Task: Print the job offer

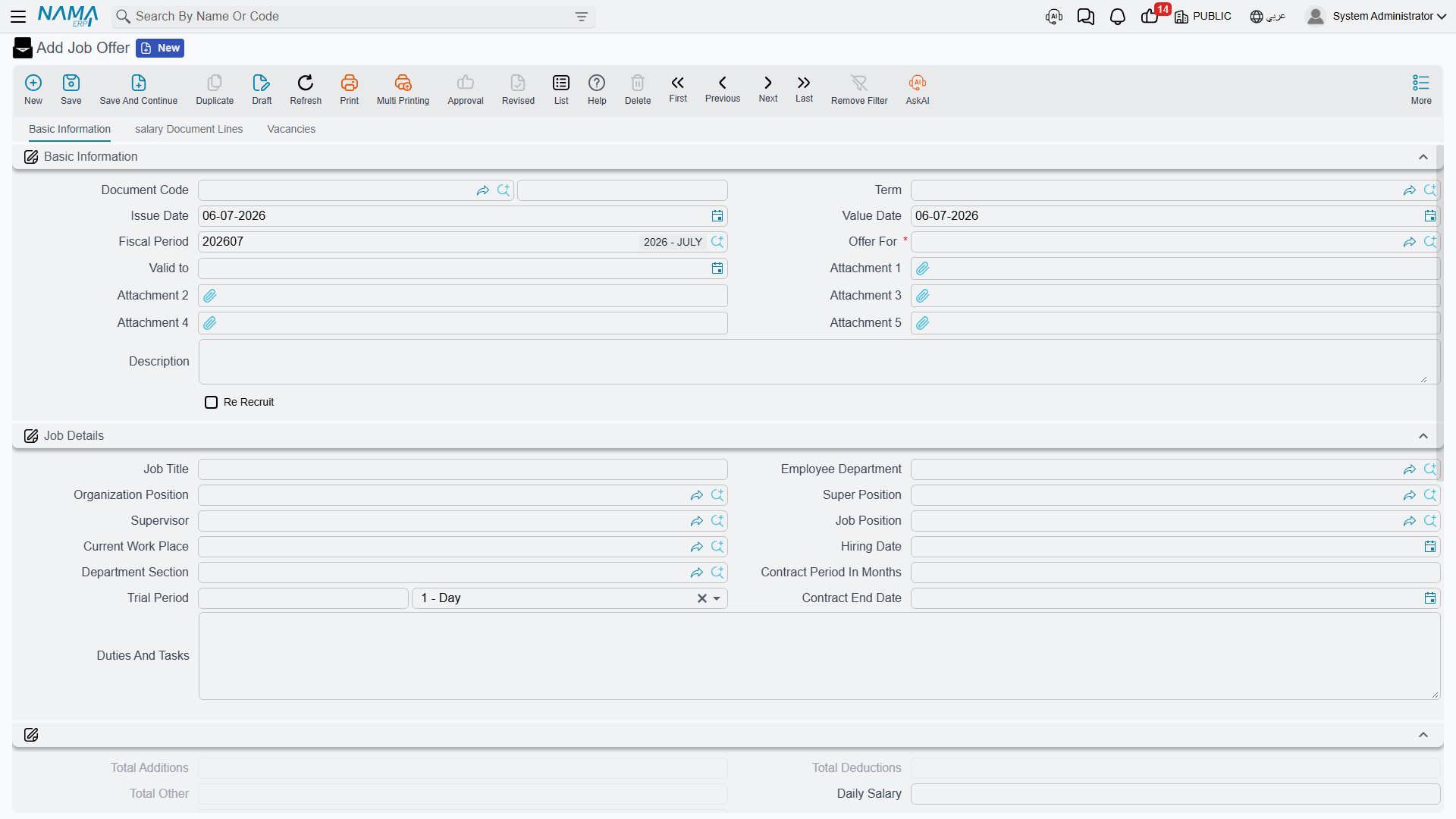Action: 350,83
